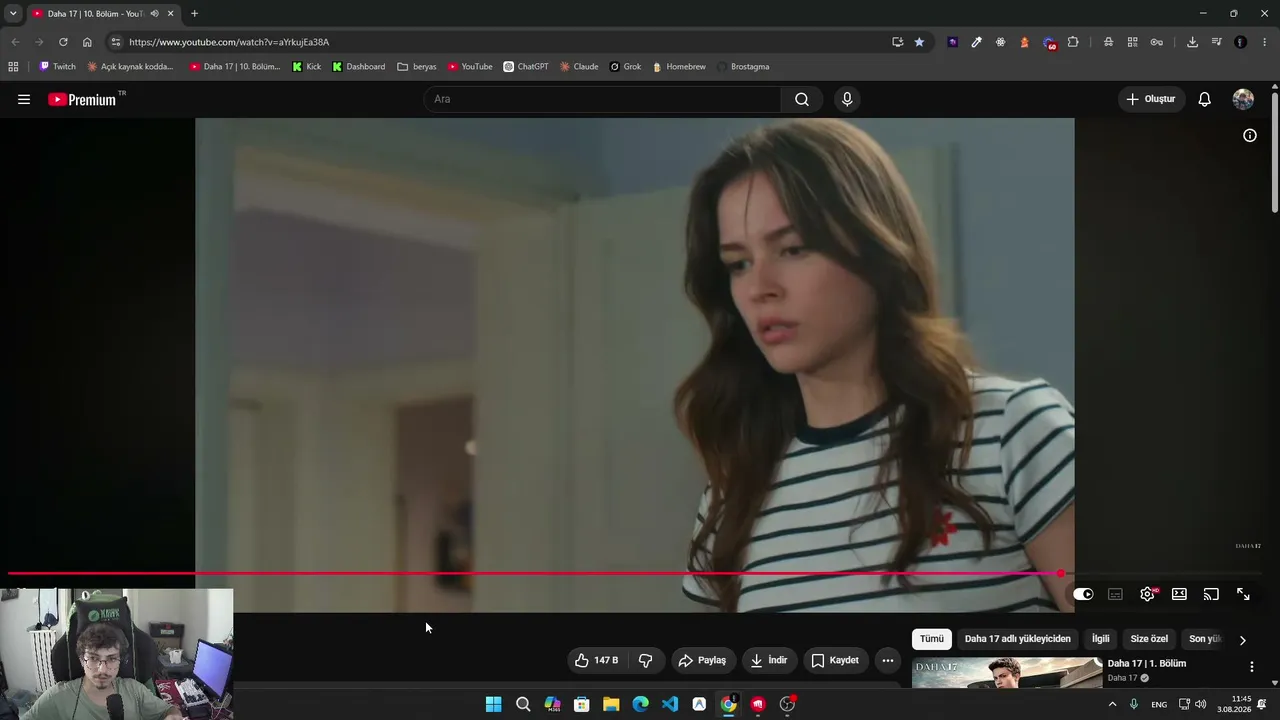The width and height of the screenshot is (1280, 720).
Task: Open Chrome extensions puzzle icon
Action: [1073, 42]
